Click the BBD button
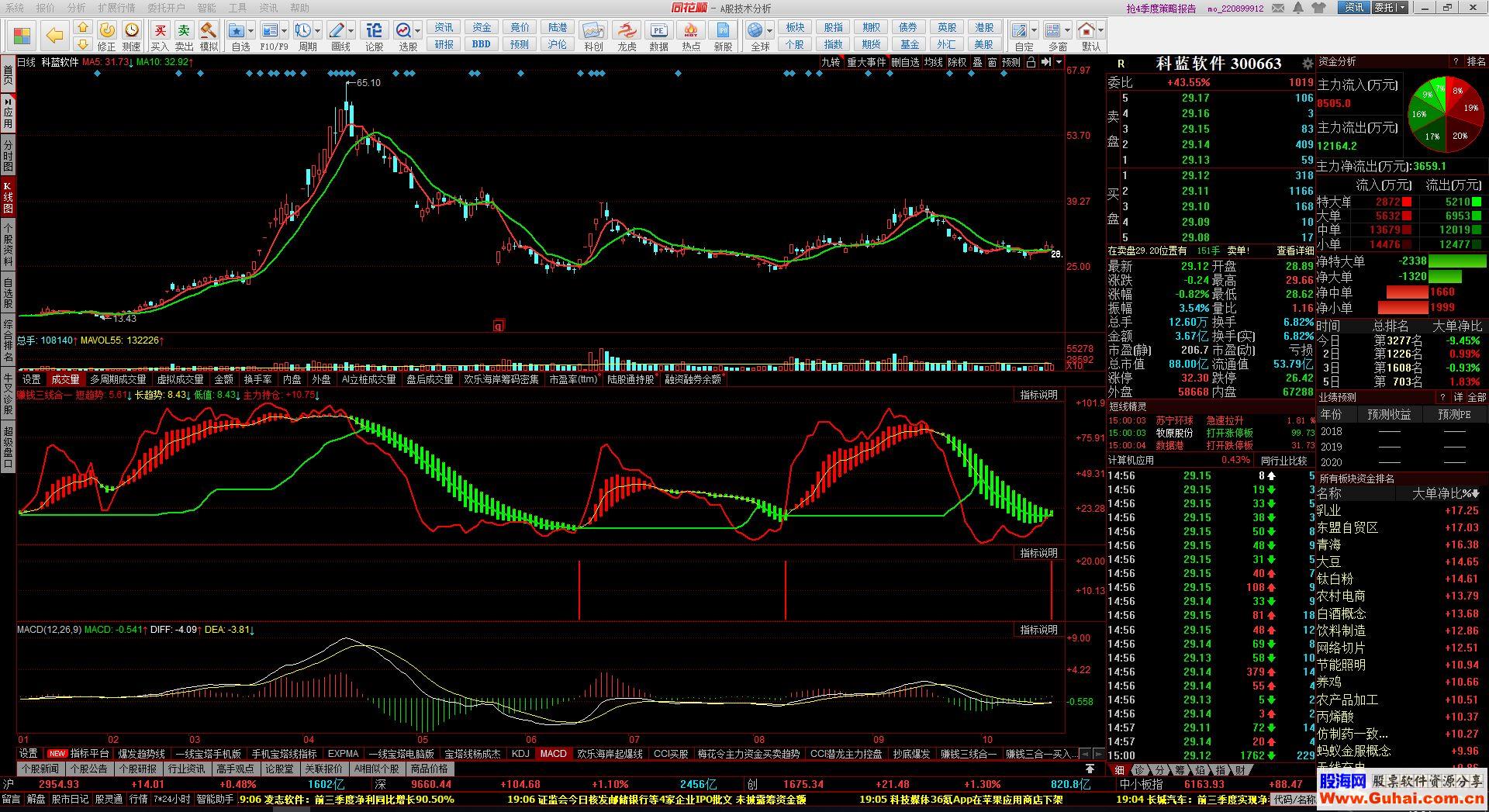Screen dimensions: 1489x812 (x=482, y=44)
